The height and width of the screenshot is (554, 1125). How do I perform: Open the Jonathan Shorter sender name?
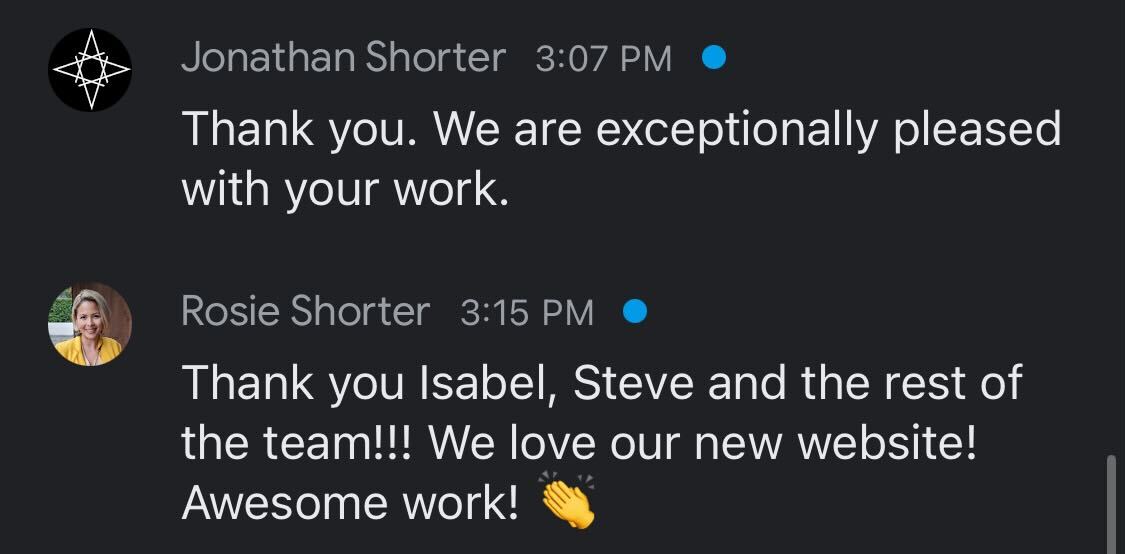click(x=343, y=59)
